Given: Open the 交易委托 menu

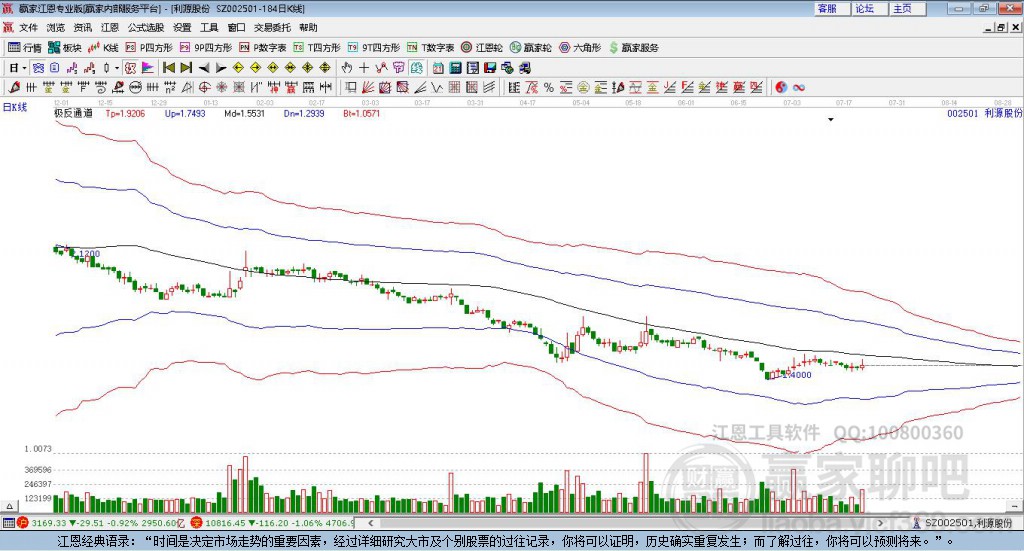Looking at the screenshot, I should tap(272, 27).
